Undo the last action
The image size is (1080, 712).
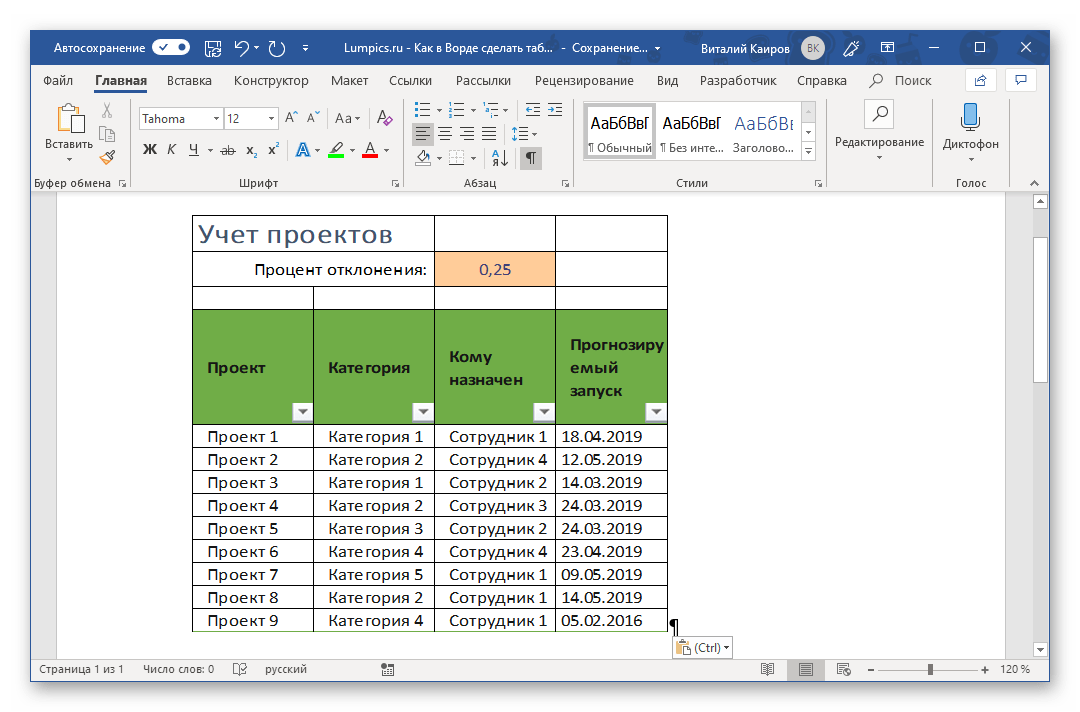(x=241, y=48)
